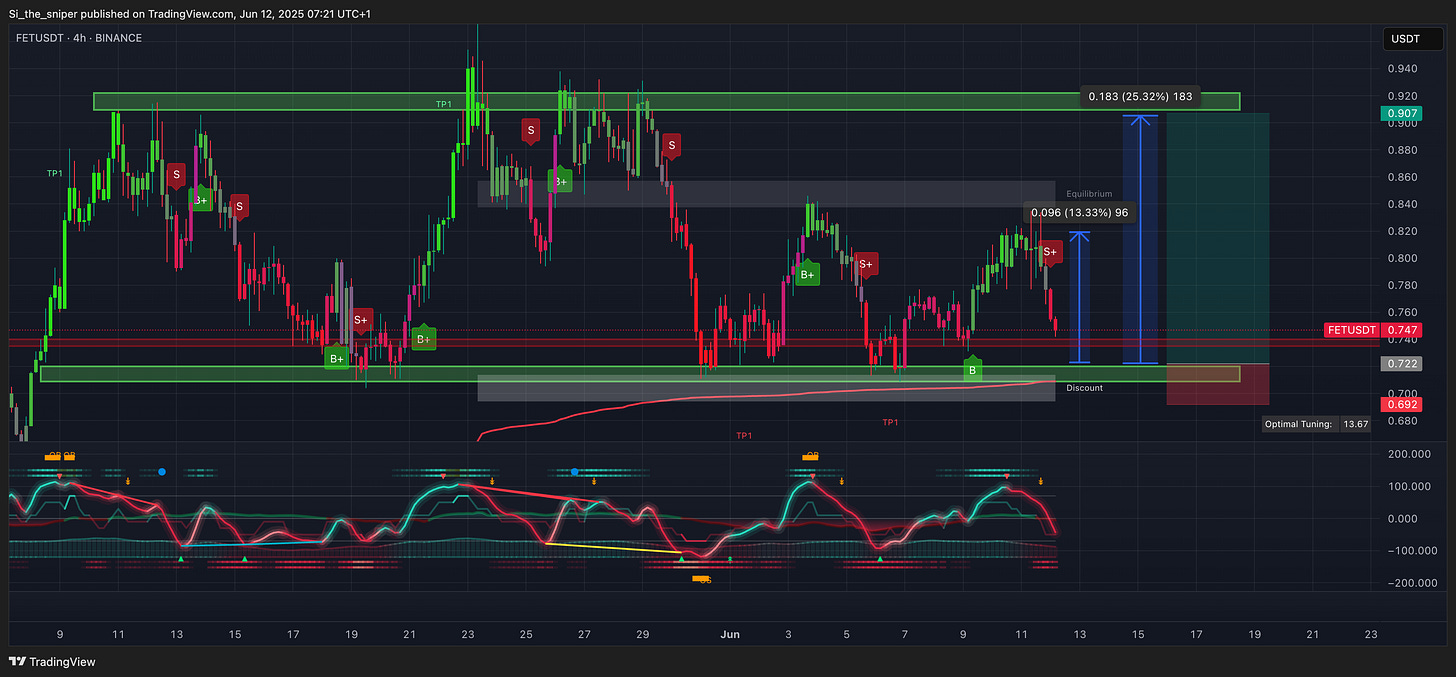
Task: Click the red FETUSDT price line label
Action: pos(1350,330)
